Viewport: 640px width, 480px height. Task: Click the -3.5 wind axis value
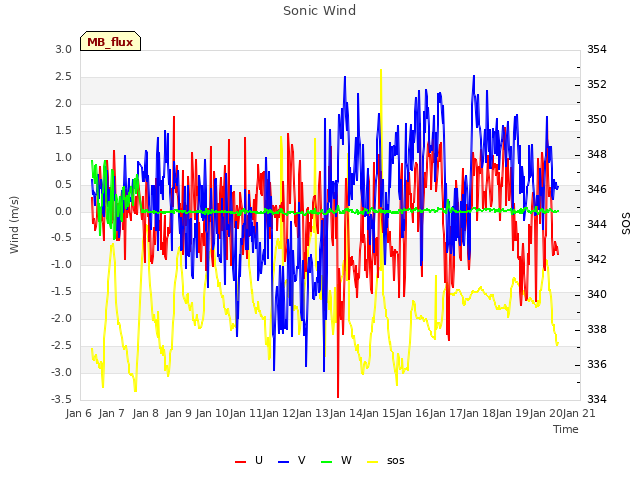61,399
